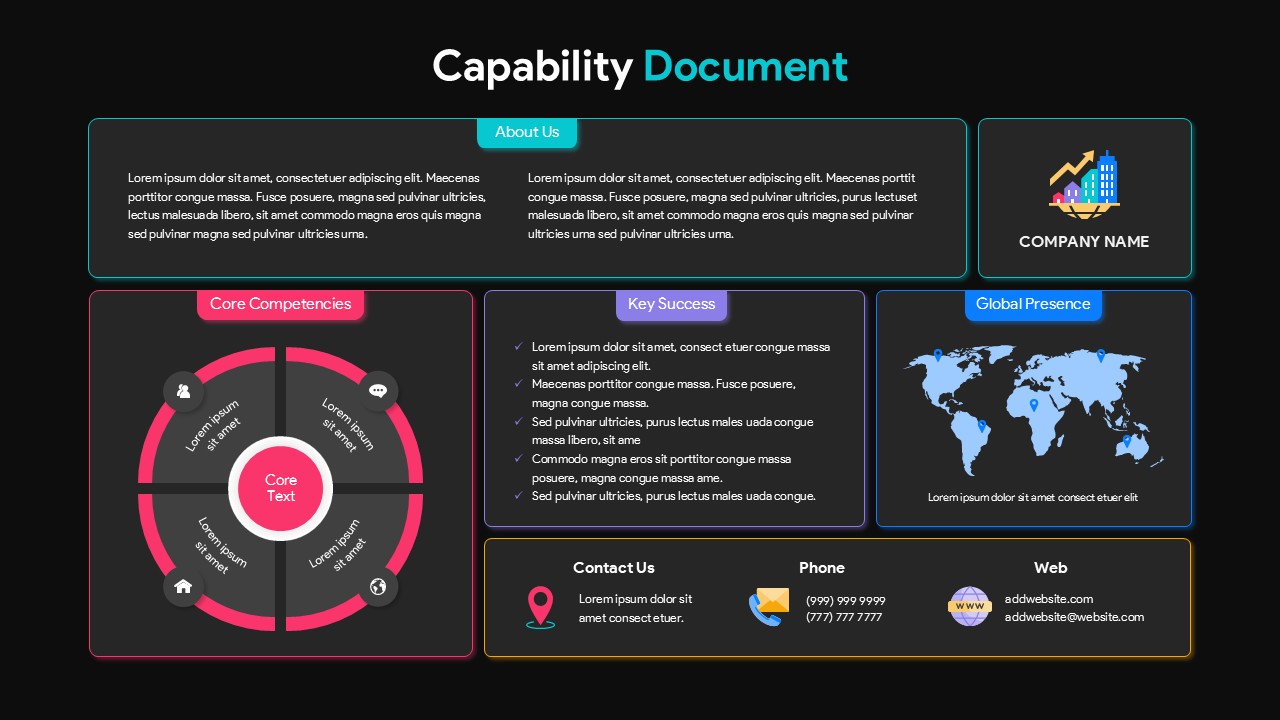Click the map pin over South America
The image size is (1280, 720).
pyautogui.click(x=982, y=426)
